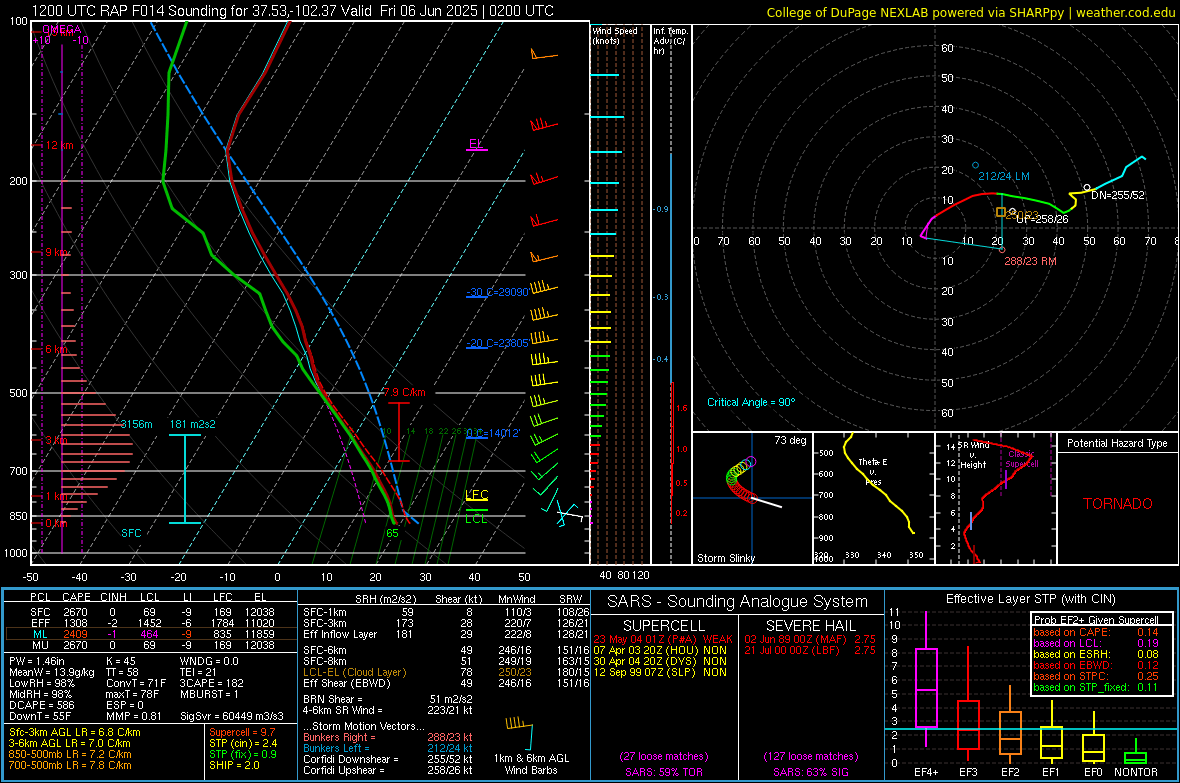
Task: Click the '212/24 LM' hodograph label
Action: (x=1004, y=176)
